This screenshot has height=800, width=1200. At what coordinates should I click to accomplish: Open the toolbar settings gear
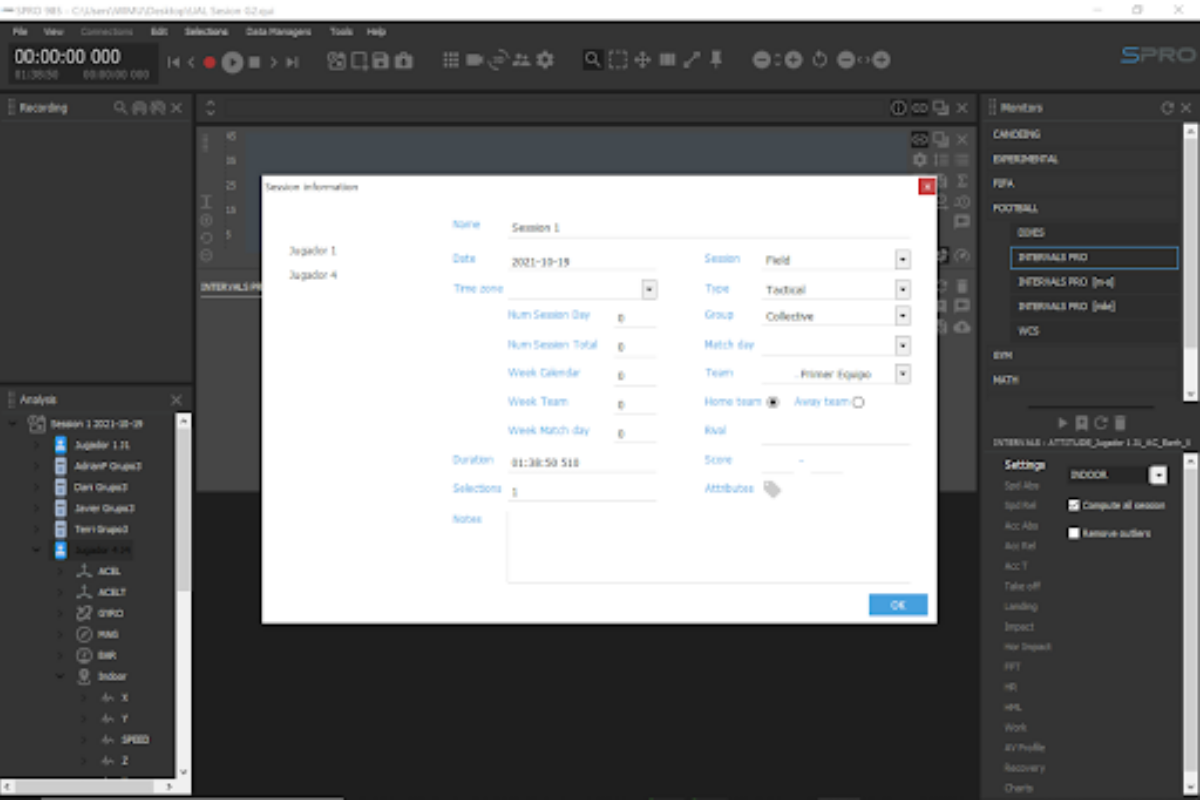pyautogui.click(x=543, y=60)
